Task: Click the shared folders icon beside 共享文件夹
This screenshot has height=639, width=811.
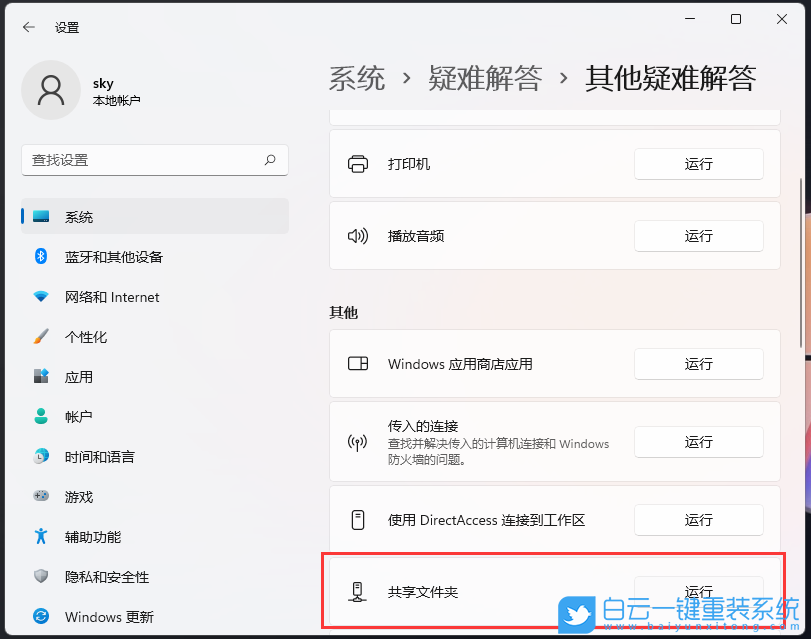Action: click(357, 592)
